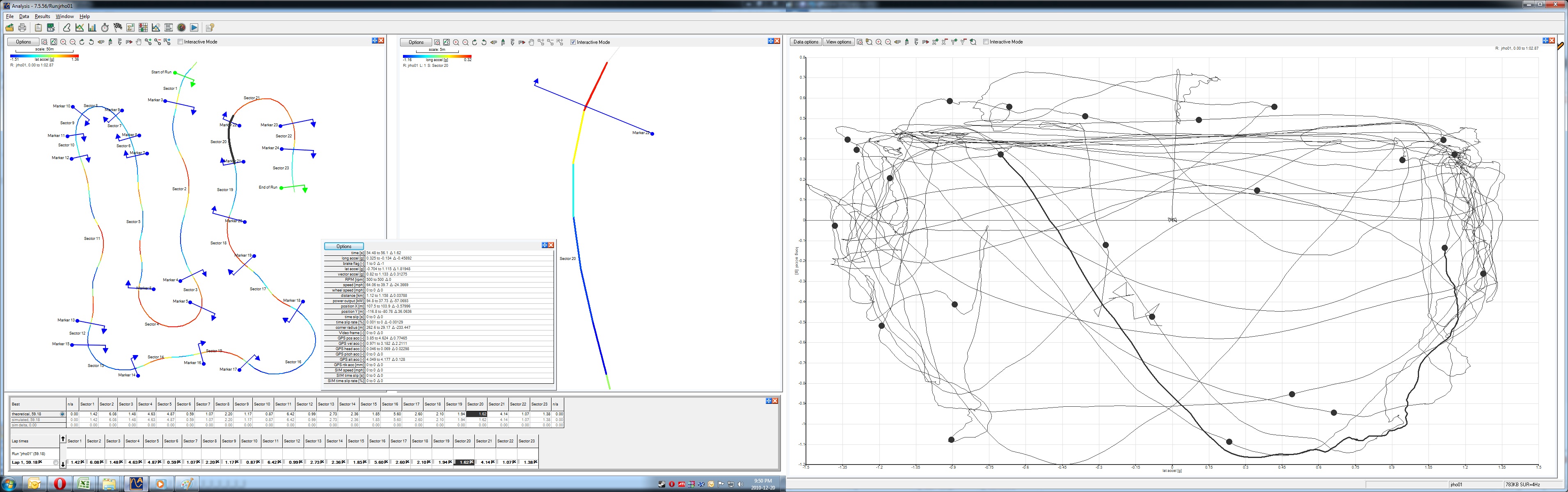Image resolution: width=1568 pixels, height=492 pixels.
Task: Click the clipboard icon in main toolbar
Action: click(x=38, y=27)
